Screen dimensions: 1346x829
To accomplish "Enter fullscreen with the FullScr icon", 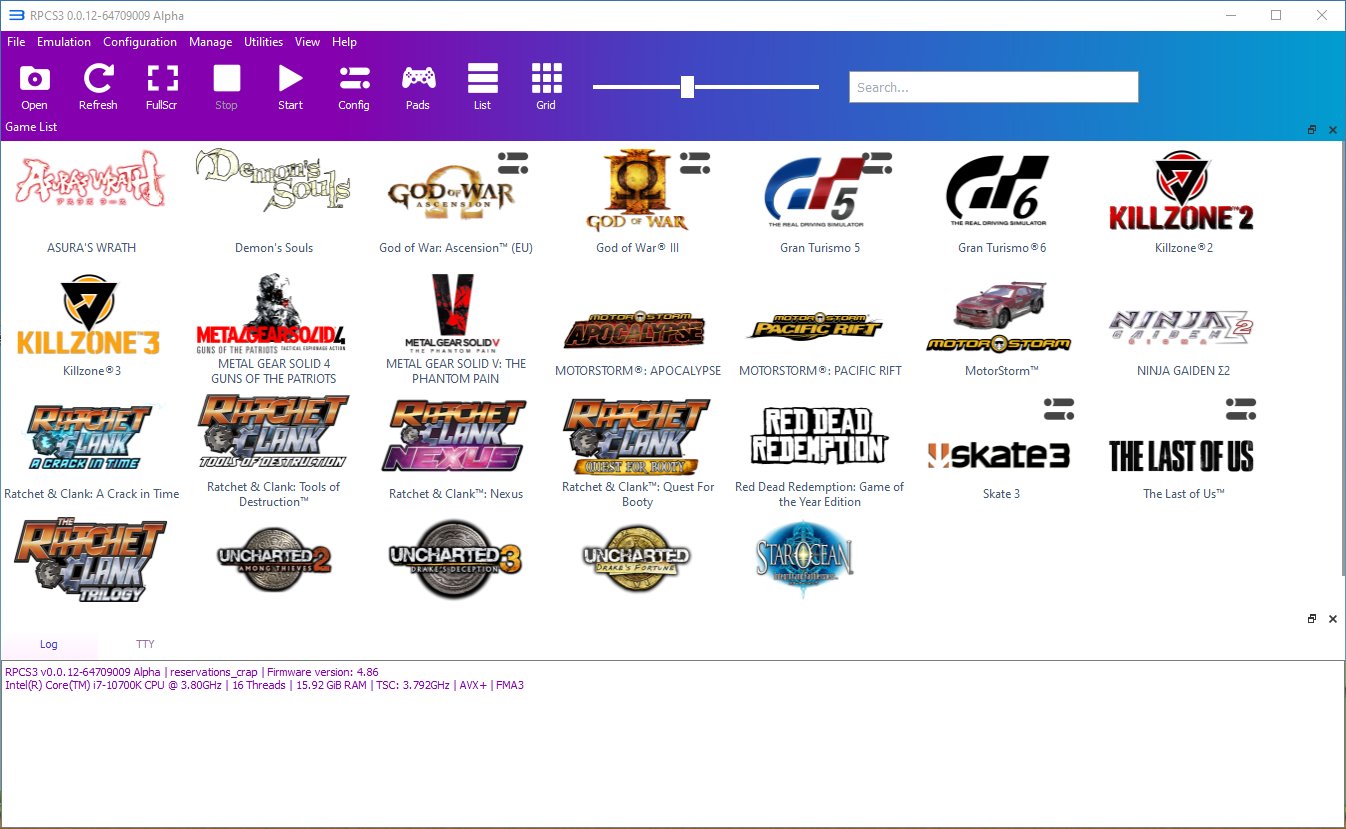I will click(x=161, y=85).
